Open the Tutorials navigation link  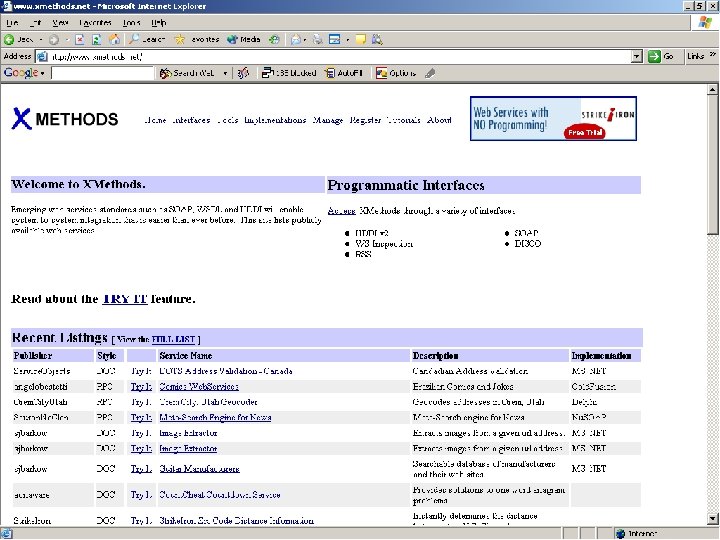(403, 120)
